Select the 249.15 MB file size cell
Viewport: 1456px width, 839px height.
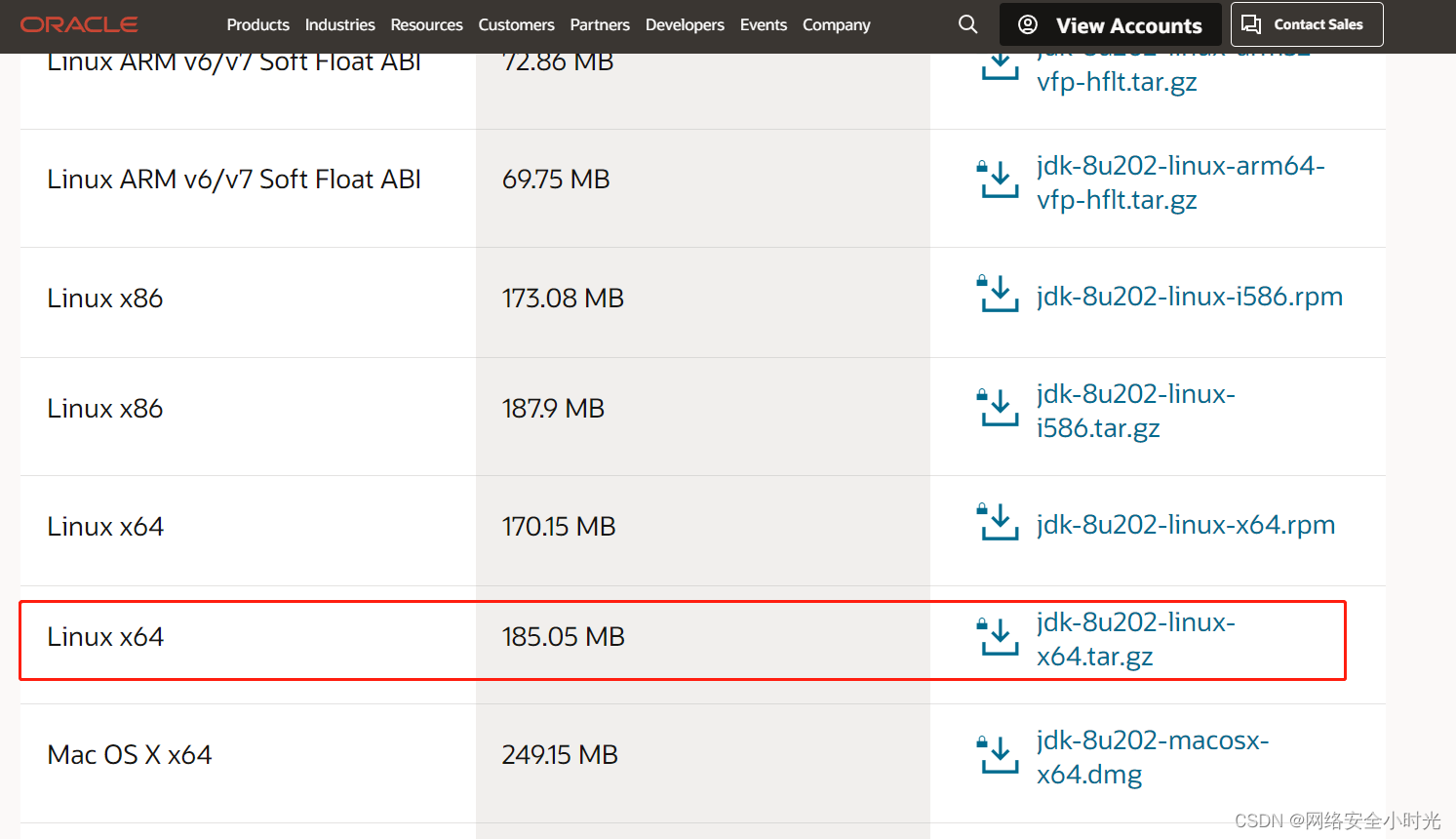pyautogui.click(x=703, y=763)
